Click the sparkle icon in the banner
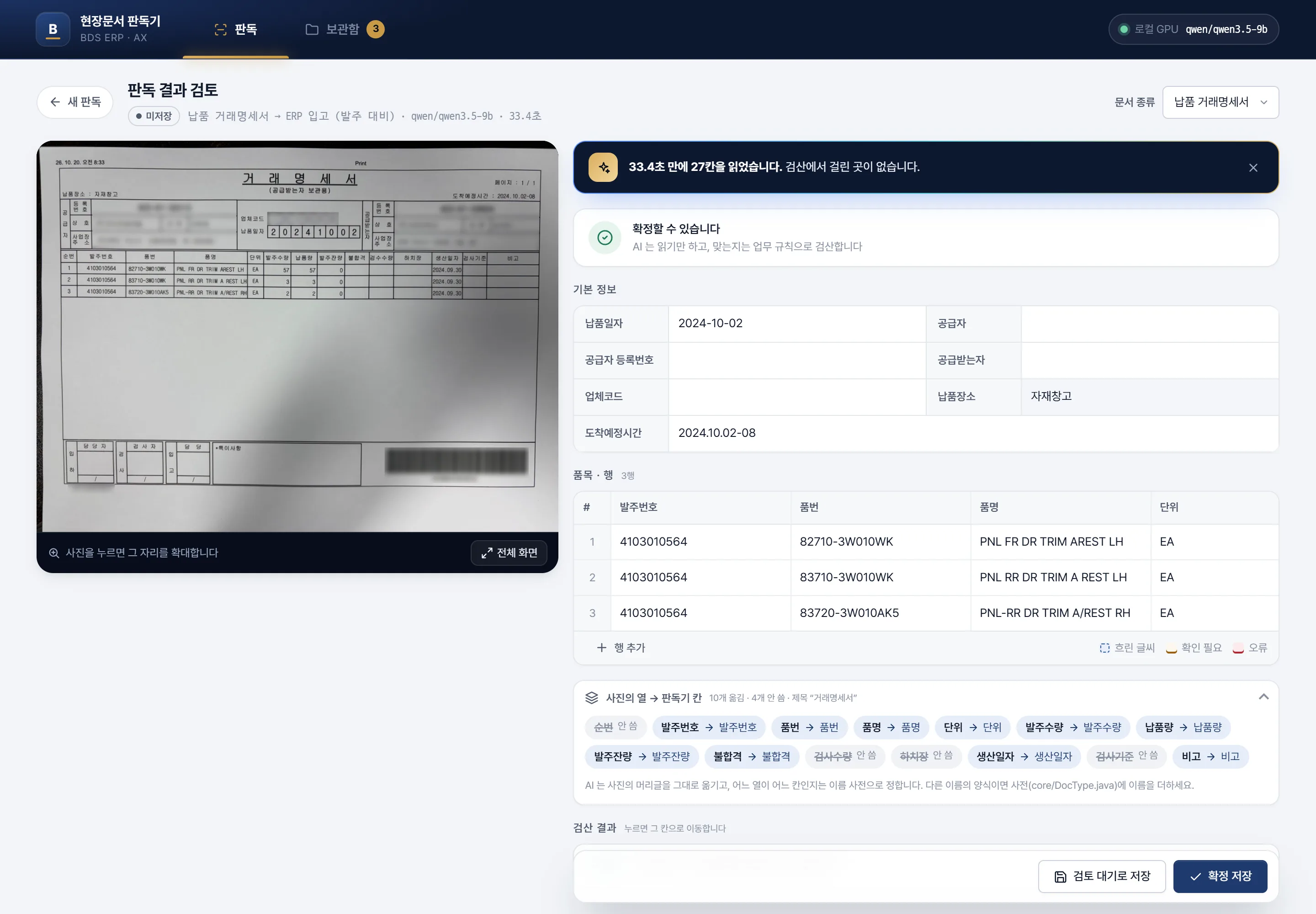The height and width of the screenshot is (914, 1316). click(603, 167)
